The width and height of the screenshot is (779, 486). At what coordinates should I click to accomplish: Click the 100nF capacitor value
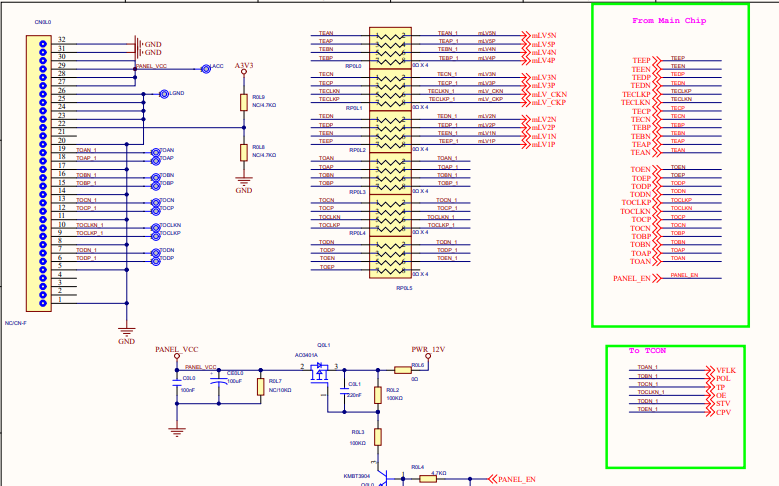coord(188,390)
